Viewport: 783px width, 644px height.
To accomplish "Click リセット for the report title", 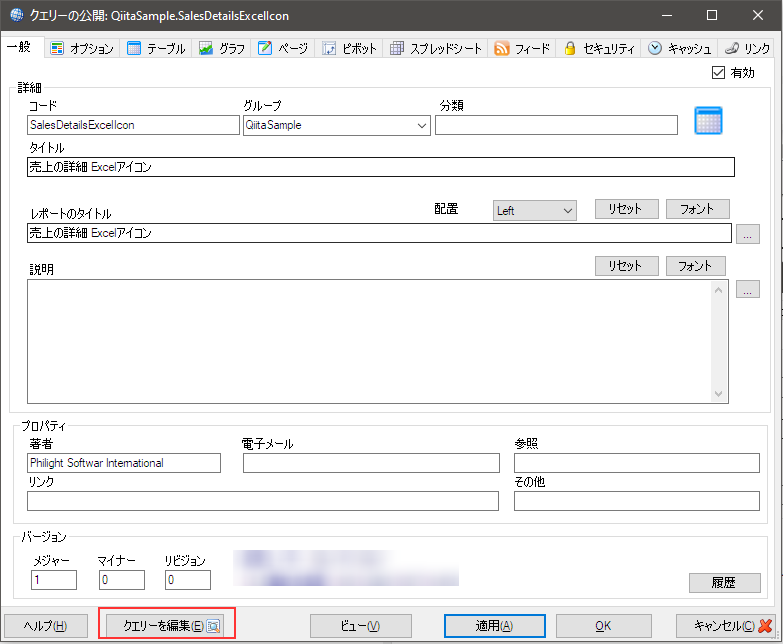I will (627, 209).
